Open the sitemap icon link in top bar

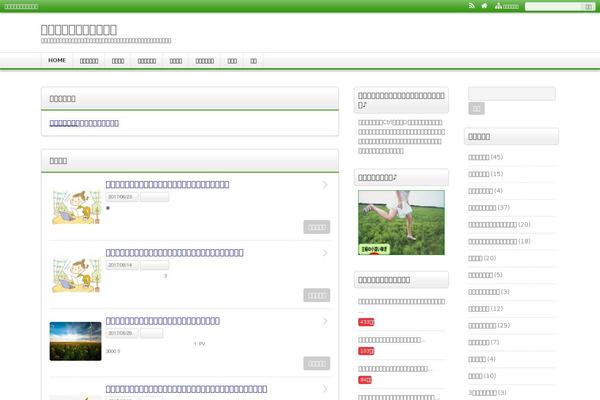point(507,6)
